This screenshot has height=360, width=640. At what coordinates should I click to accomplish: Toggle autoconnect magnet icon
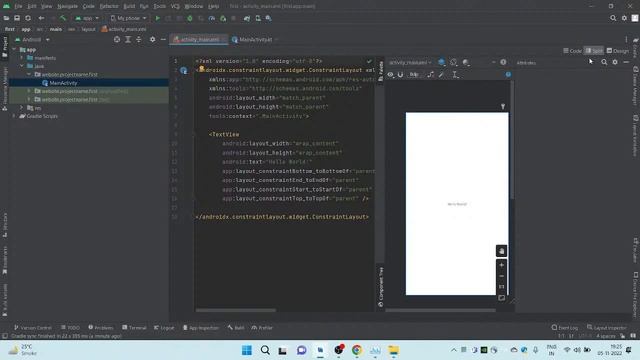coord(400,75)
